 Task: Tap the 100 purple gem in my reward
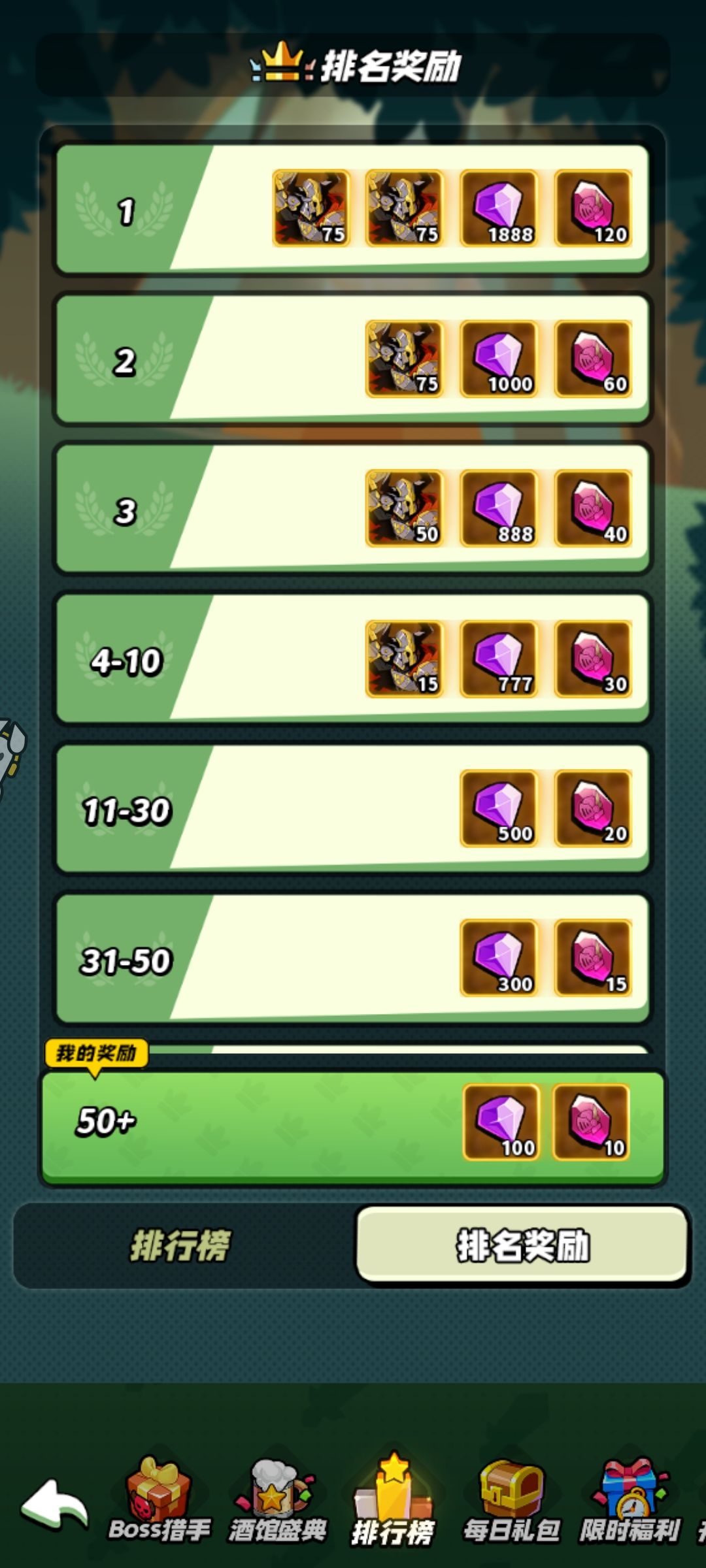tap(501, 1122)
